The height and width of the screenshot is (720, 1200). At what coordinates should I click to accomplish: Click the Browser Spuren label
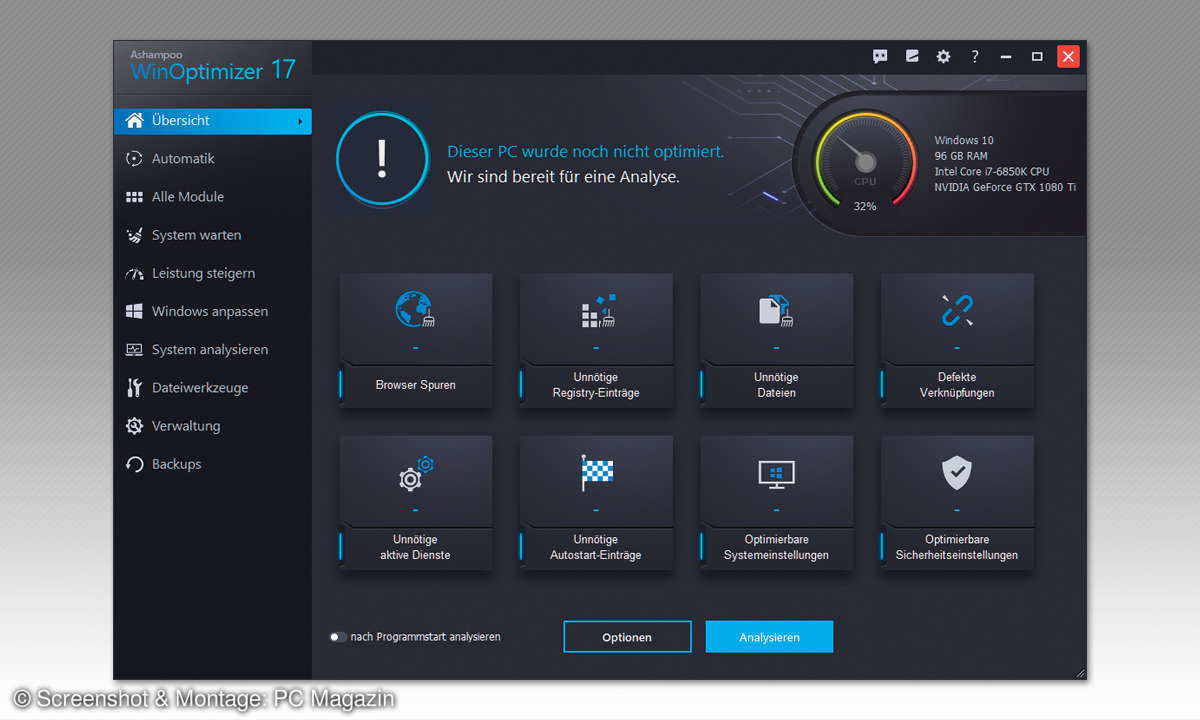416,385
